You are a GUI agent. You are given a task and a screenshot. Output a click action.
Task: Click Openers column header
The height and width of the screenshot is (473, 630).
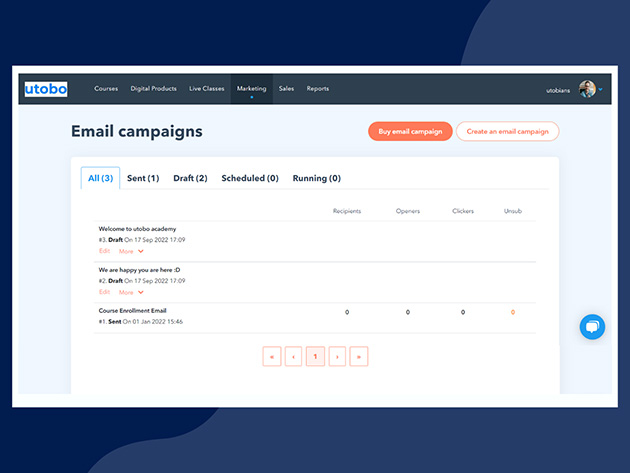click(x=408, y=211)
